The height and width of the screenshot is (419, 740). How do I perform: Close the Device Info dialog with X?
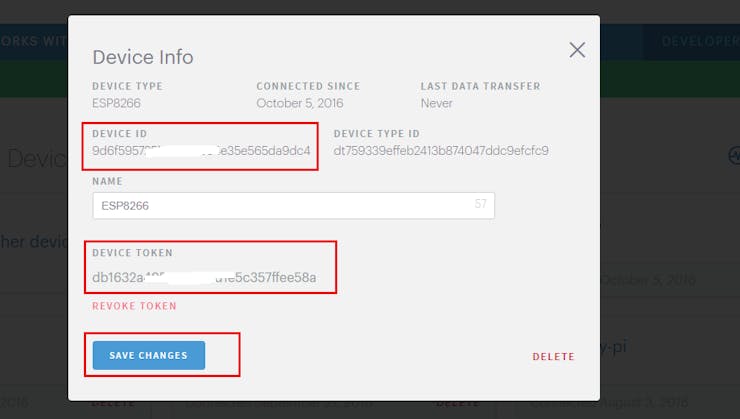(577, 50)
